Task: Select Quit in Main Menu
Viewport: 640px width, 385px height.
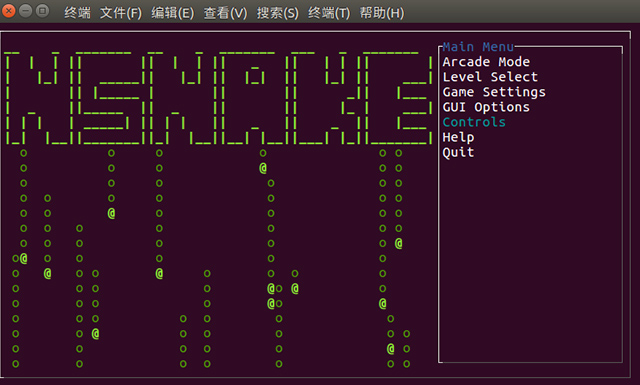Action: coord(458,153)
